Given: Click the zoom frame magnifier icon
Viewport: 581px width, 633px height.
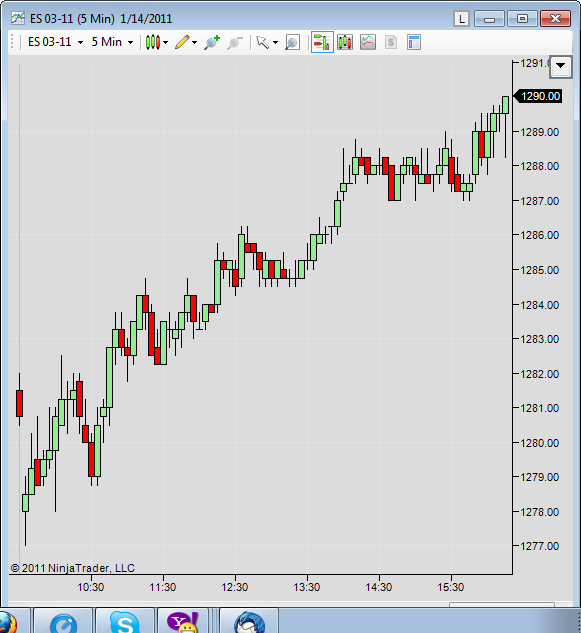Looking at the screenshot, I should click(292, 42).
